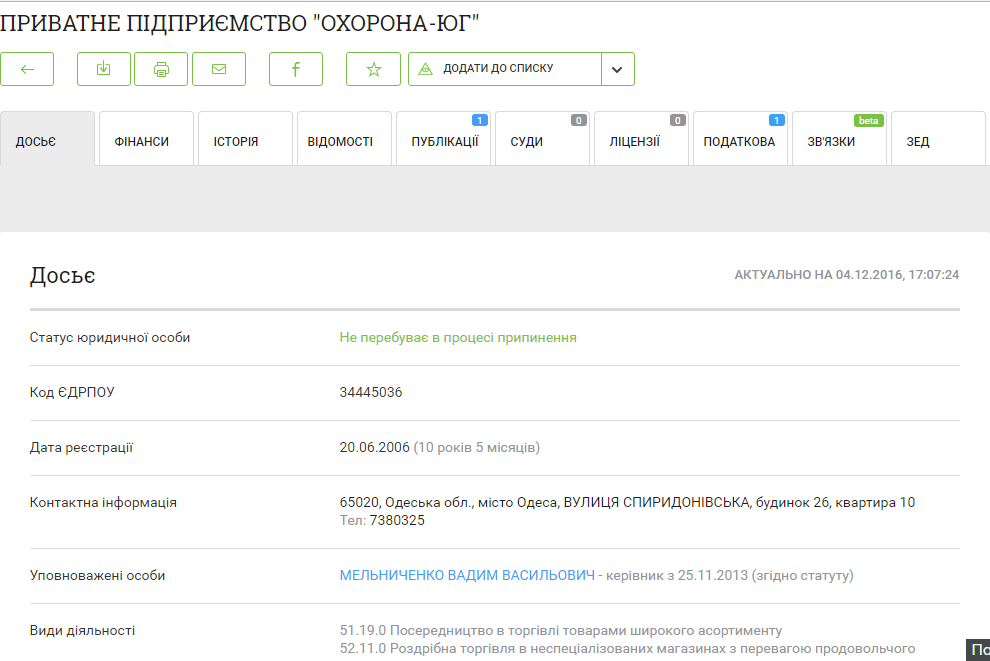Image resolution: width=990 pixels, height=661 pixels.
Task: Open the Податкова tab
Action: pos(740,141)
